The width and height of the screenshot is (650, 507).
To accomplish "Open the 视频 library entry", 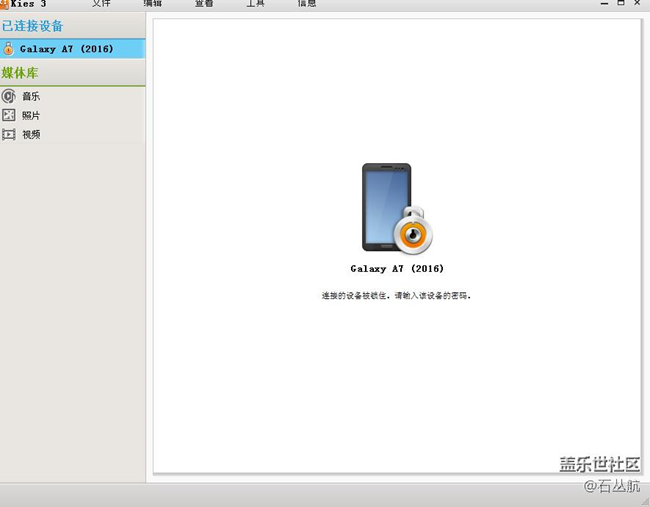I will coord(31,134).
